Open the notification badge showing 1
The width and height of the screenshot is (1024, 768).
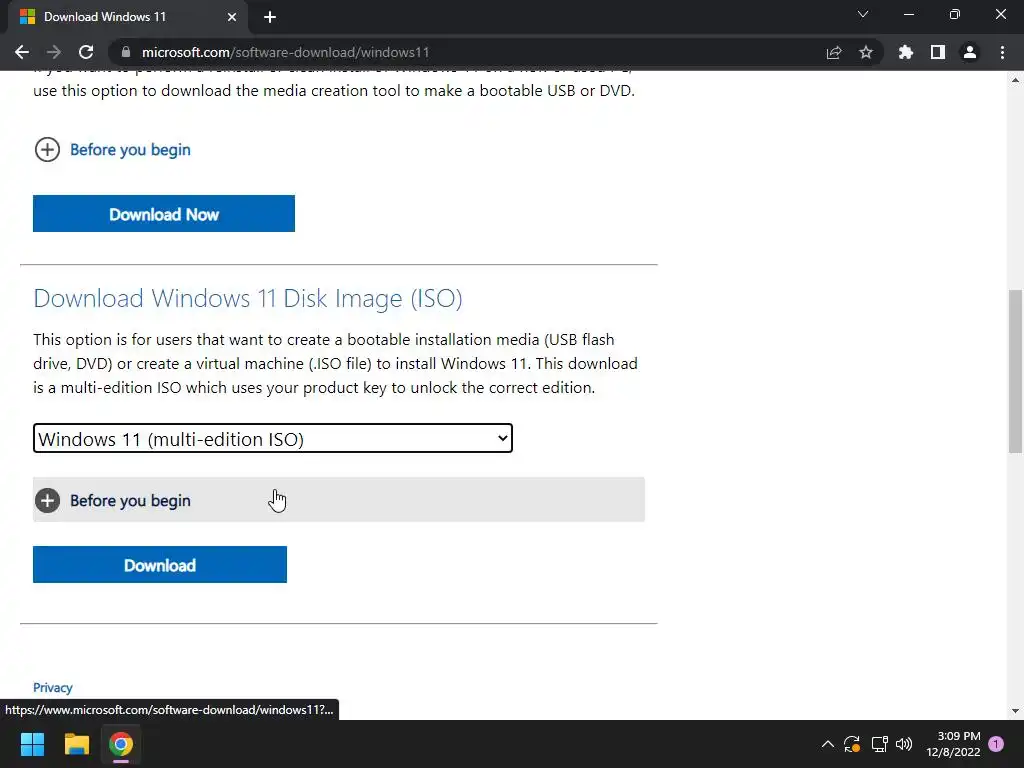pos(996,744)
